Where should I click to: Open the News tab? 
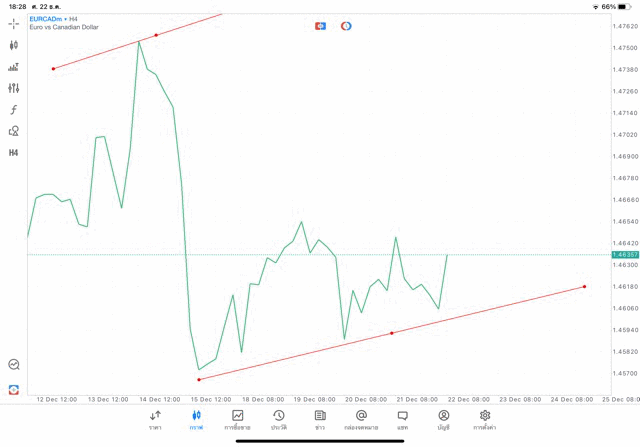coord(320,419)
